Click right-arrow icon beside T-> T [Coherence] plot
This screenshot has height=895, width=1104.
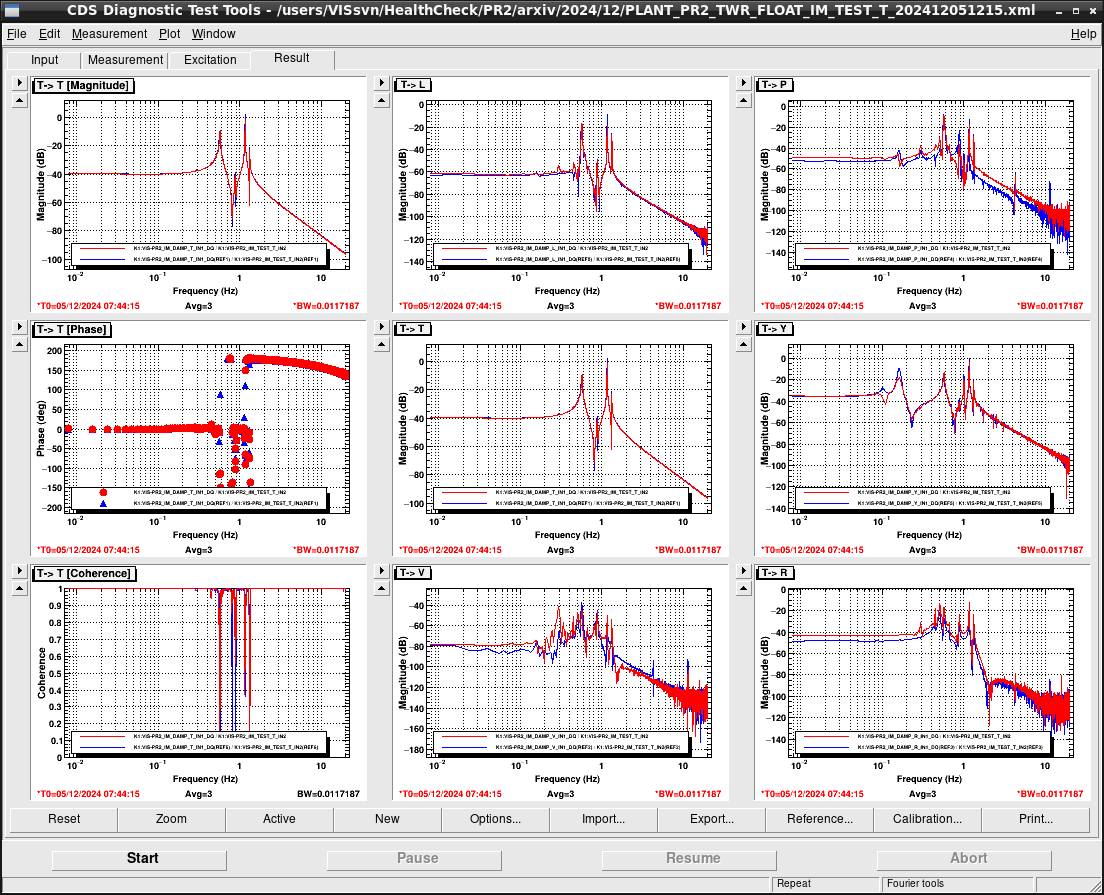point(20,571)
